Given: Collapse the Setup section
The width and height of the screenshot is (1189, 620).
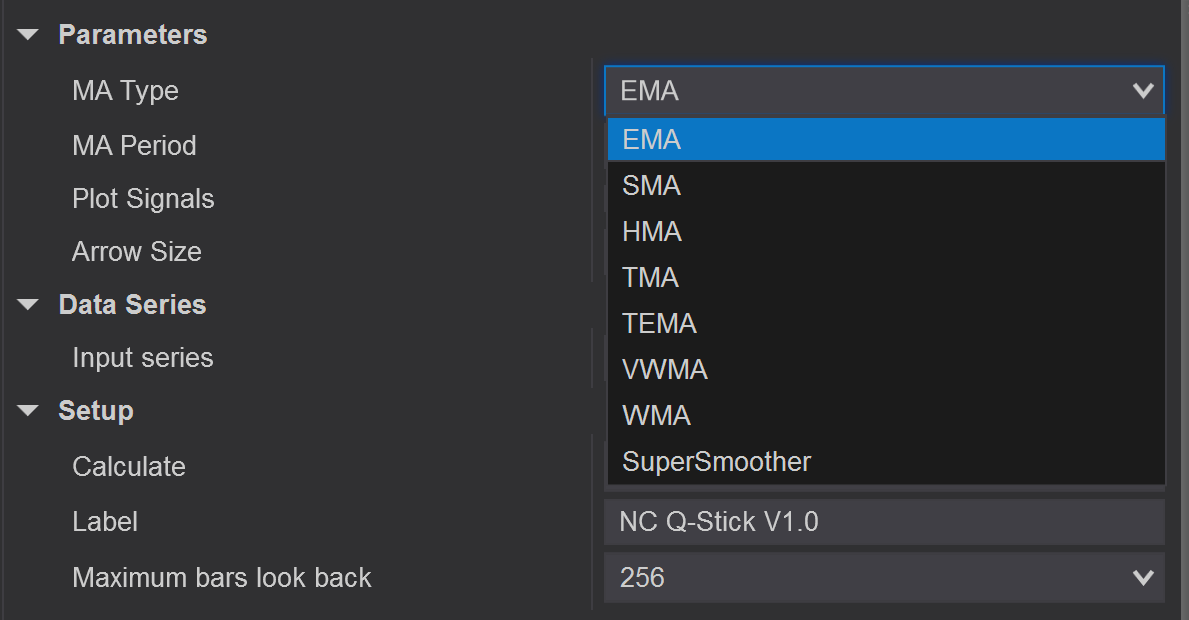Looking at the screenshot, I should [x=26, y=410].
